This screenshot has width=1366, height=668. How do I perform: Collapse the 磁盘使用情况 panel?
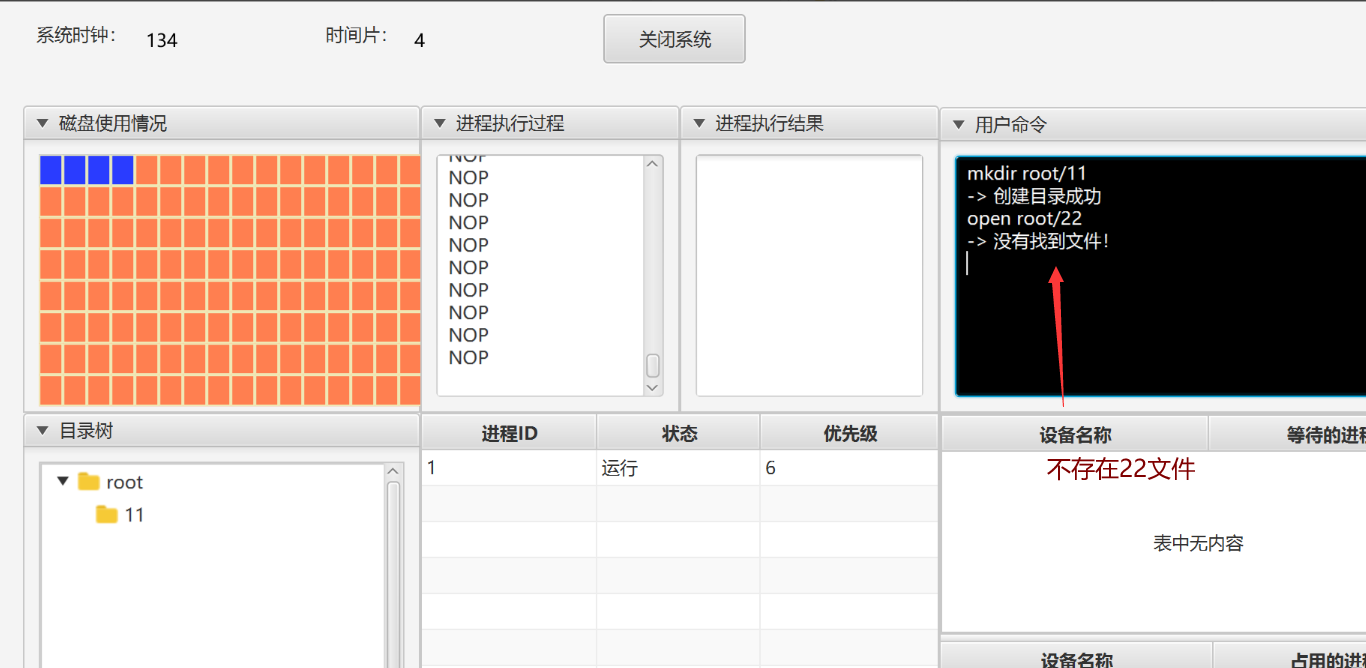coord(42,124)
